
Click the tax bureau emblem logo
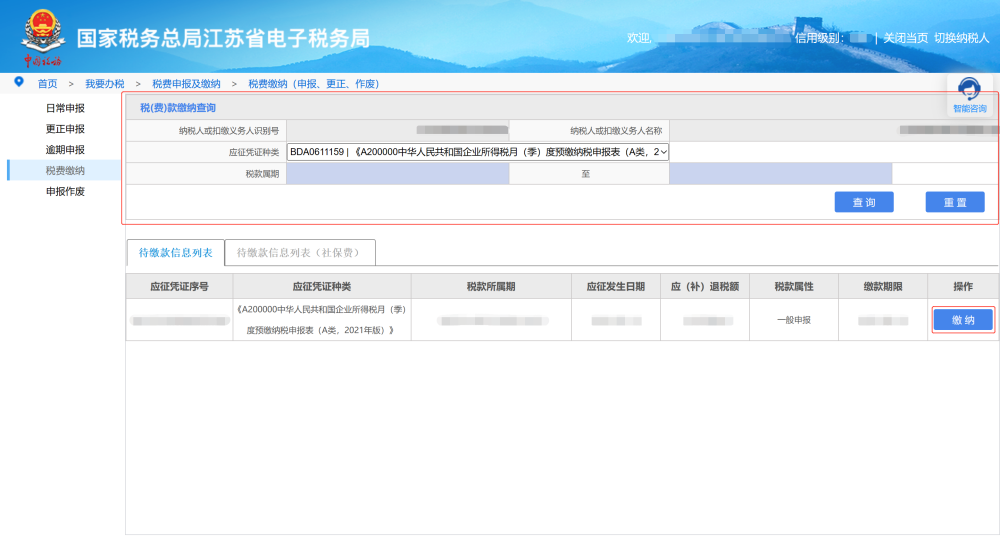tap(43, 37)
